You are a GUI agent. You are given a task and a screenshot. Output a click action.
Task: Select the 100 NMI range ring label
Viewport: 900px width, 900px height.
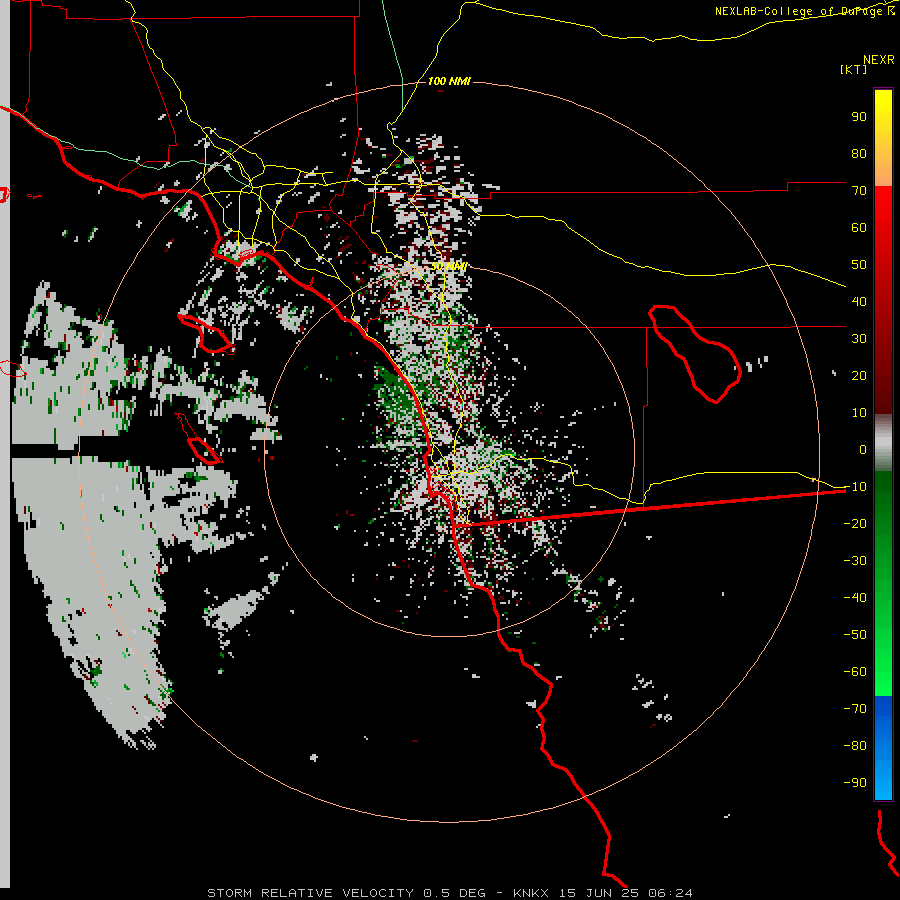(449, 82)
